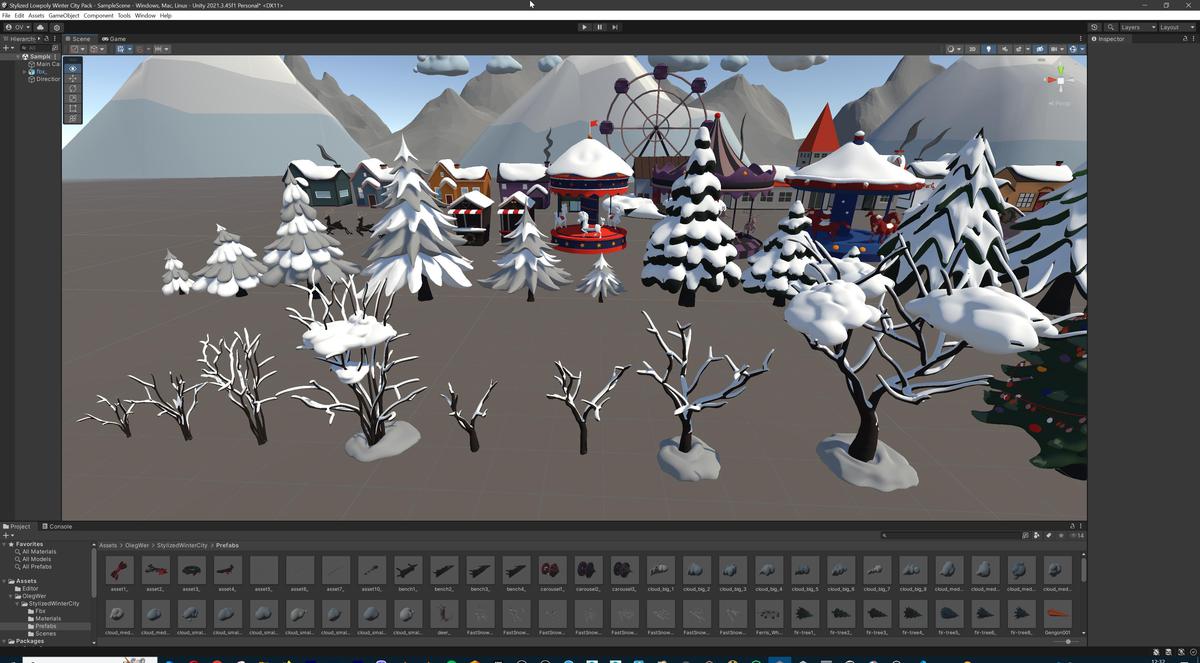Select the Rect tool in scene overlay
Image resolution: width=1200 pixels, height=663 pixels.
tap(72, 108)
